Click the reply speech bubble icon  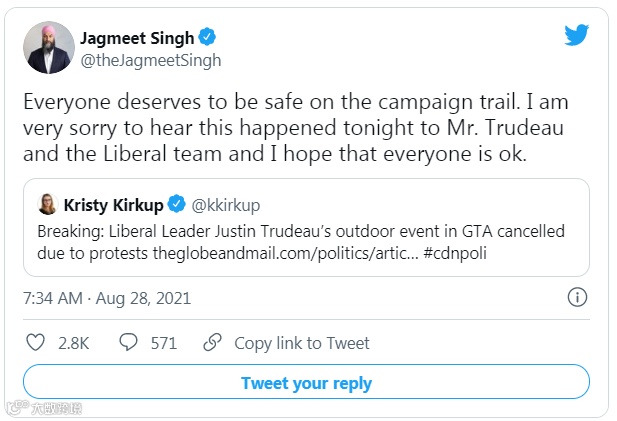point(129,343)
